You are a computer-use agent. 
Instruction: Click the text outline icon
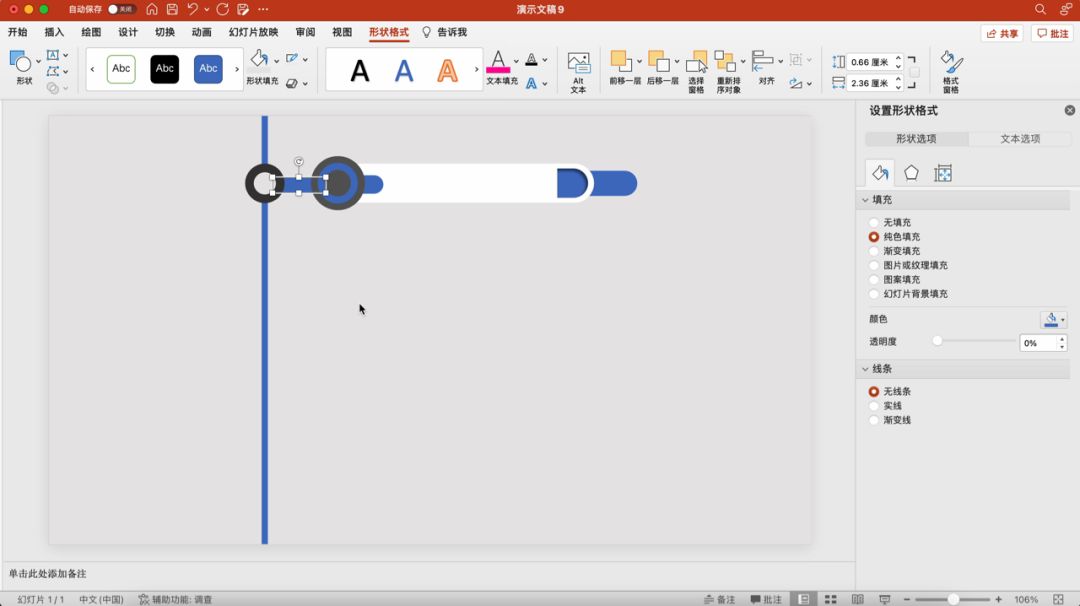click(x=531, y=60)
